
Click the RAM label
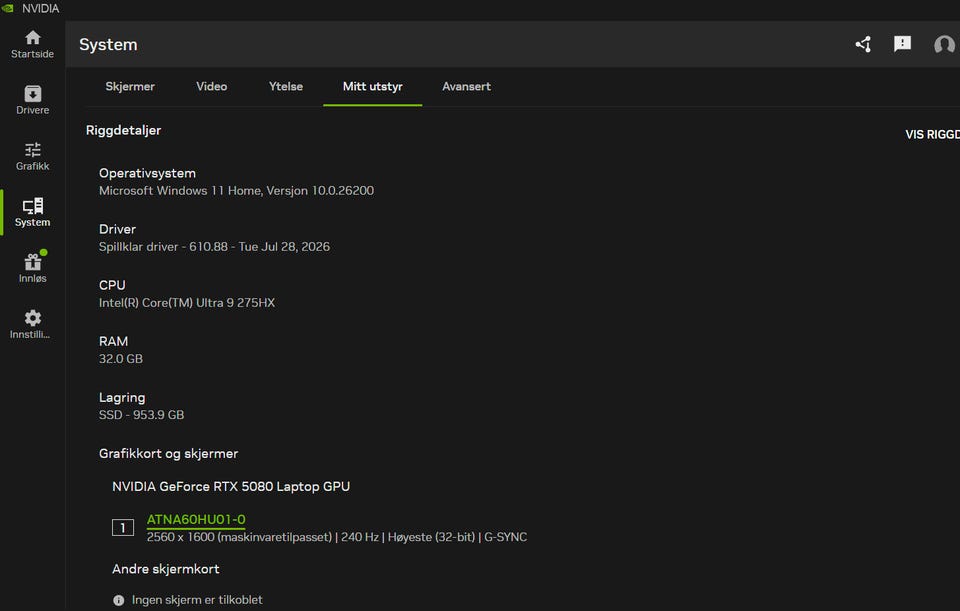[113, 341]
